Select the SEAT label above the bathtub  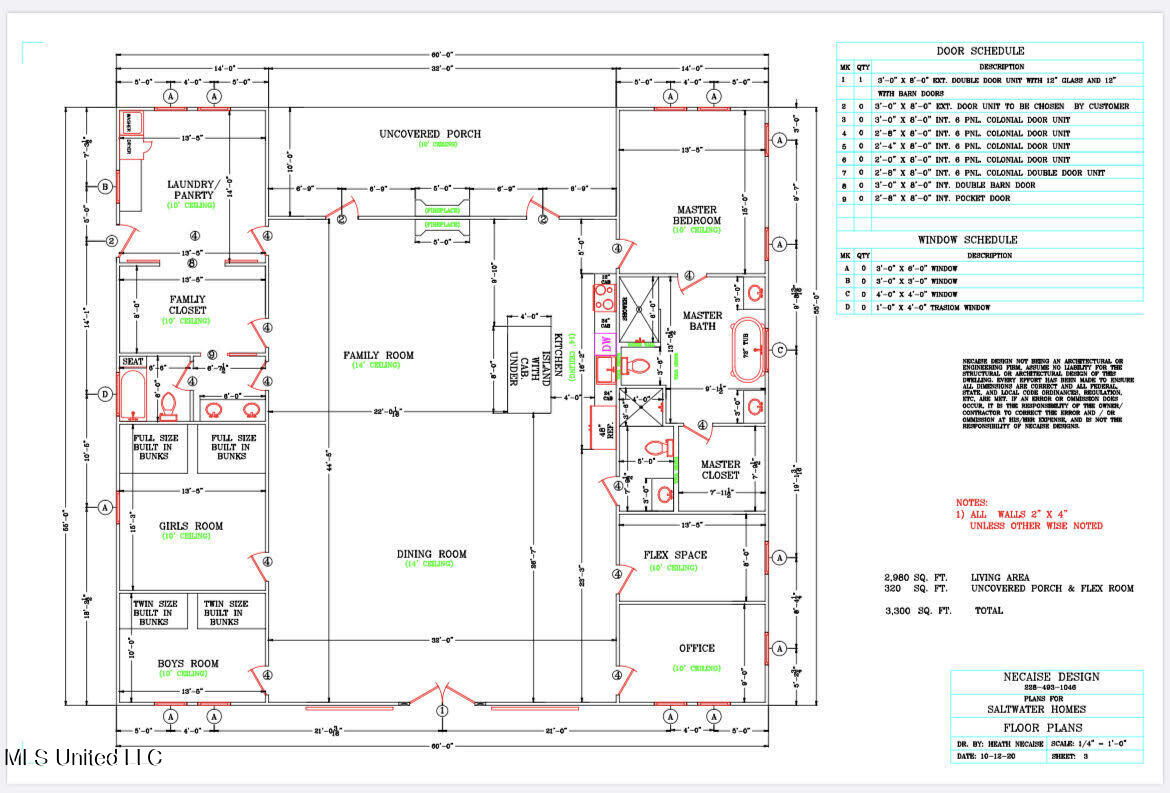pos(133,362)
